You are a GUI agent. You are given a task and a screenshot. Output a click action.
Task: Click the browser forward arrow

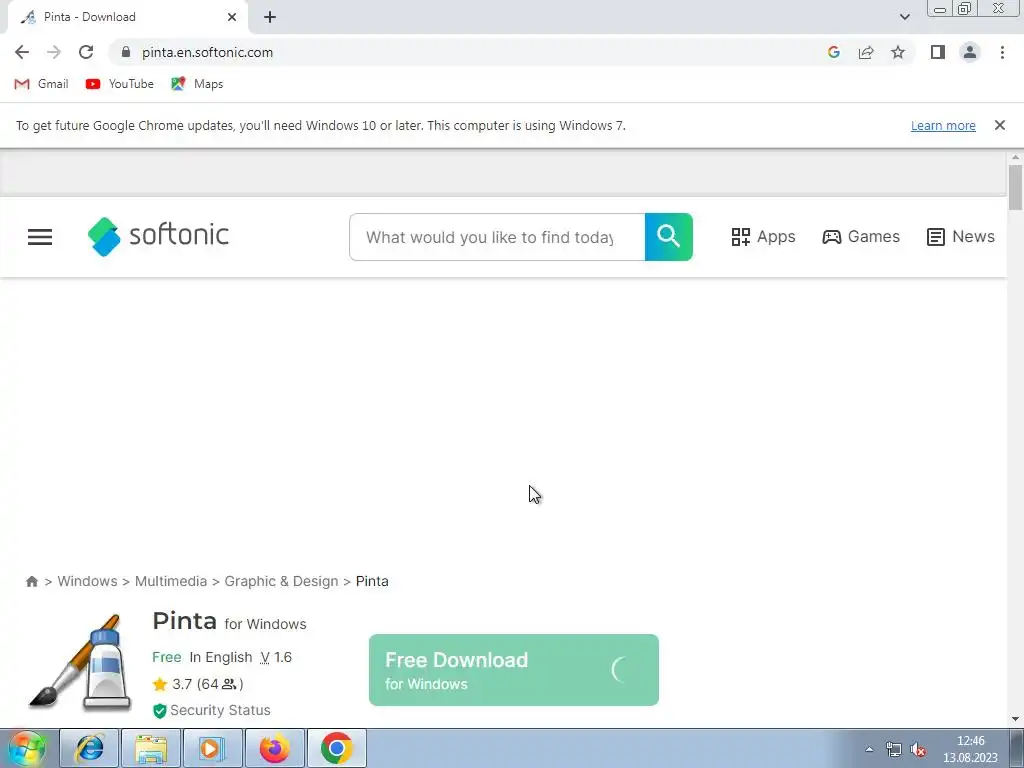54,52
